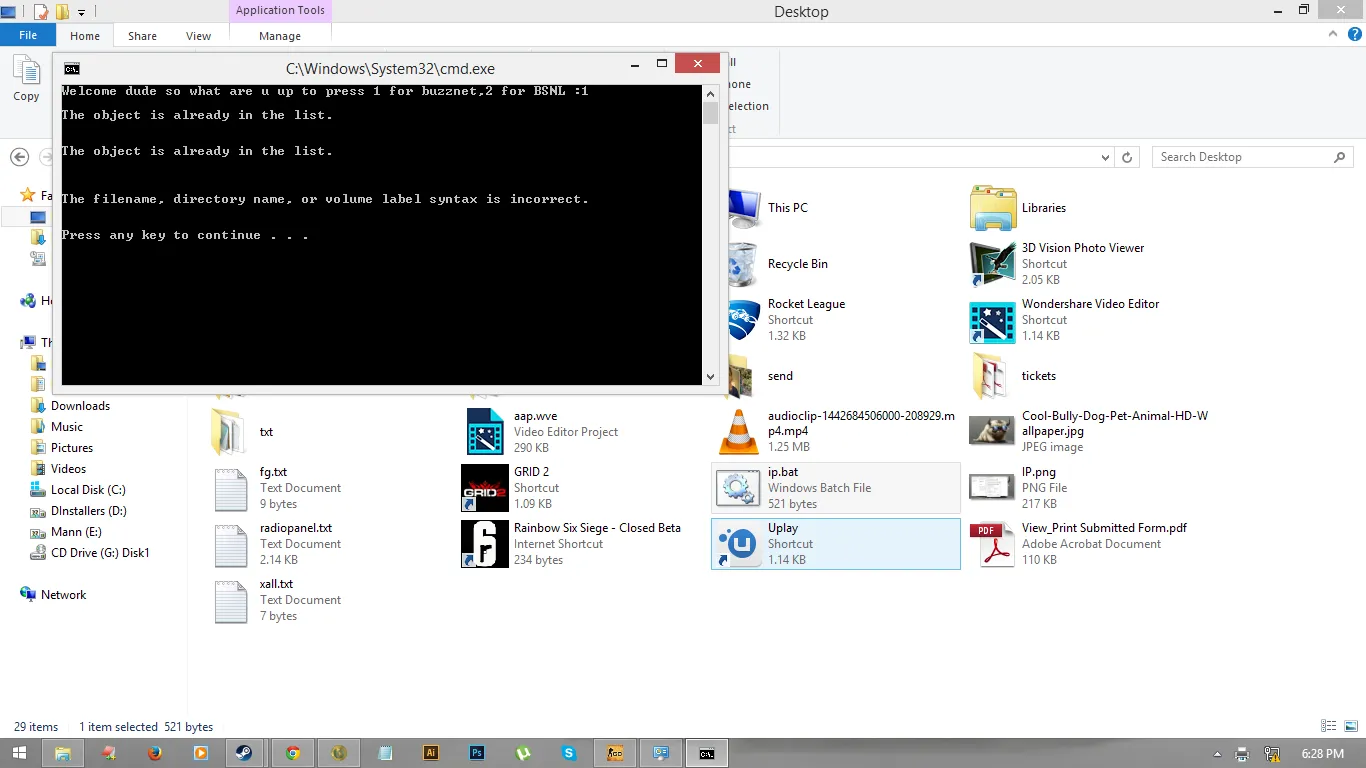This screenshot has height=768, width=1366.
Task: Click the cmd window scrollbar thumb
Action: (x=710, y=113)
